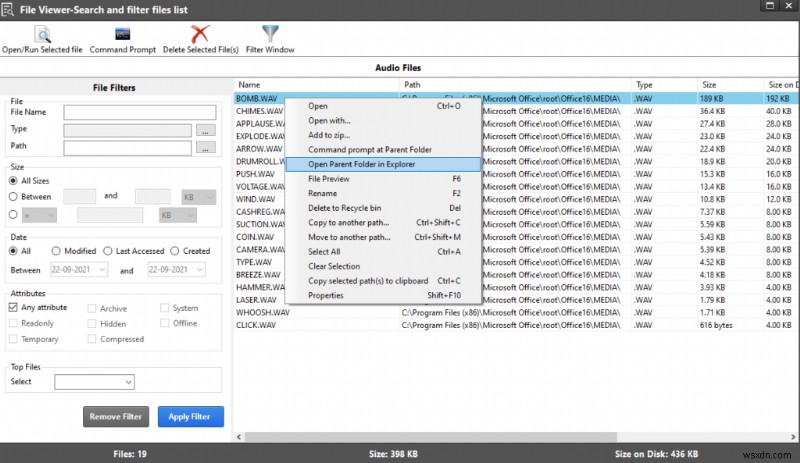The image size is (800, 463).
Task: Click the Path filter input field
Action: 128,148
